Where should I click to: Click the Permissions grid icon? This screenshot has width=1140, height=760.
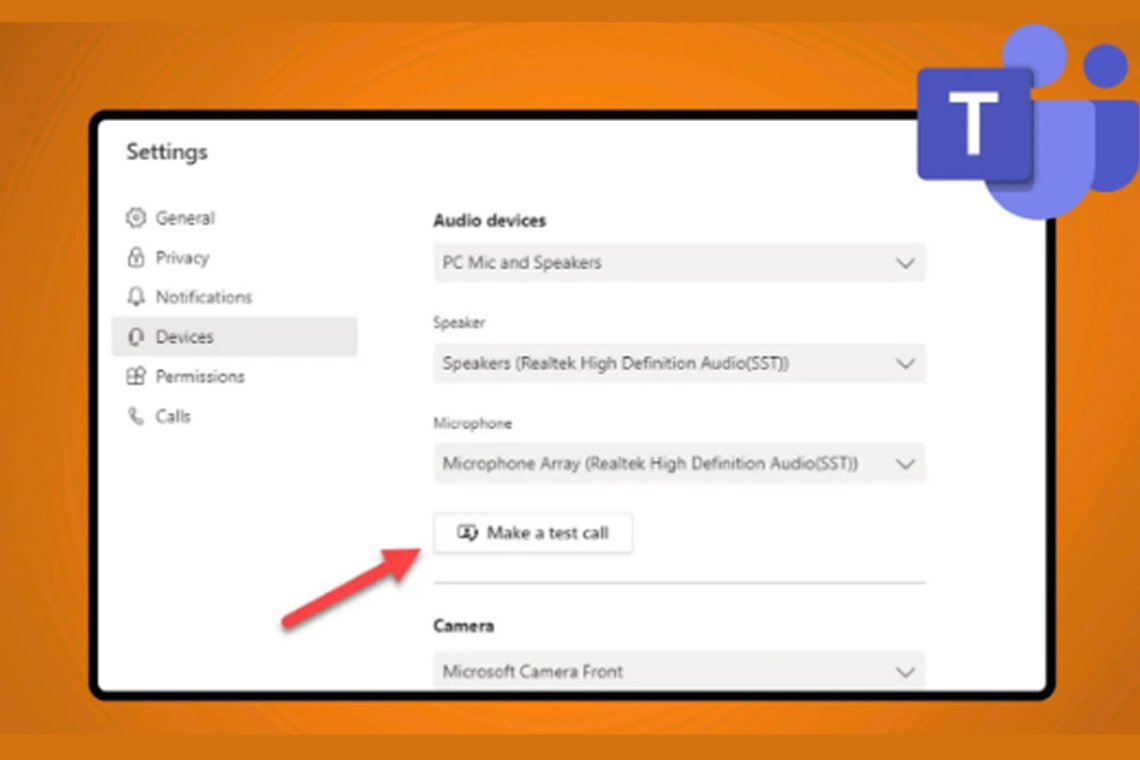coord(134,377)
